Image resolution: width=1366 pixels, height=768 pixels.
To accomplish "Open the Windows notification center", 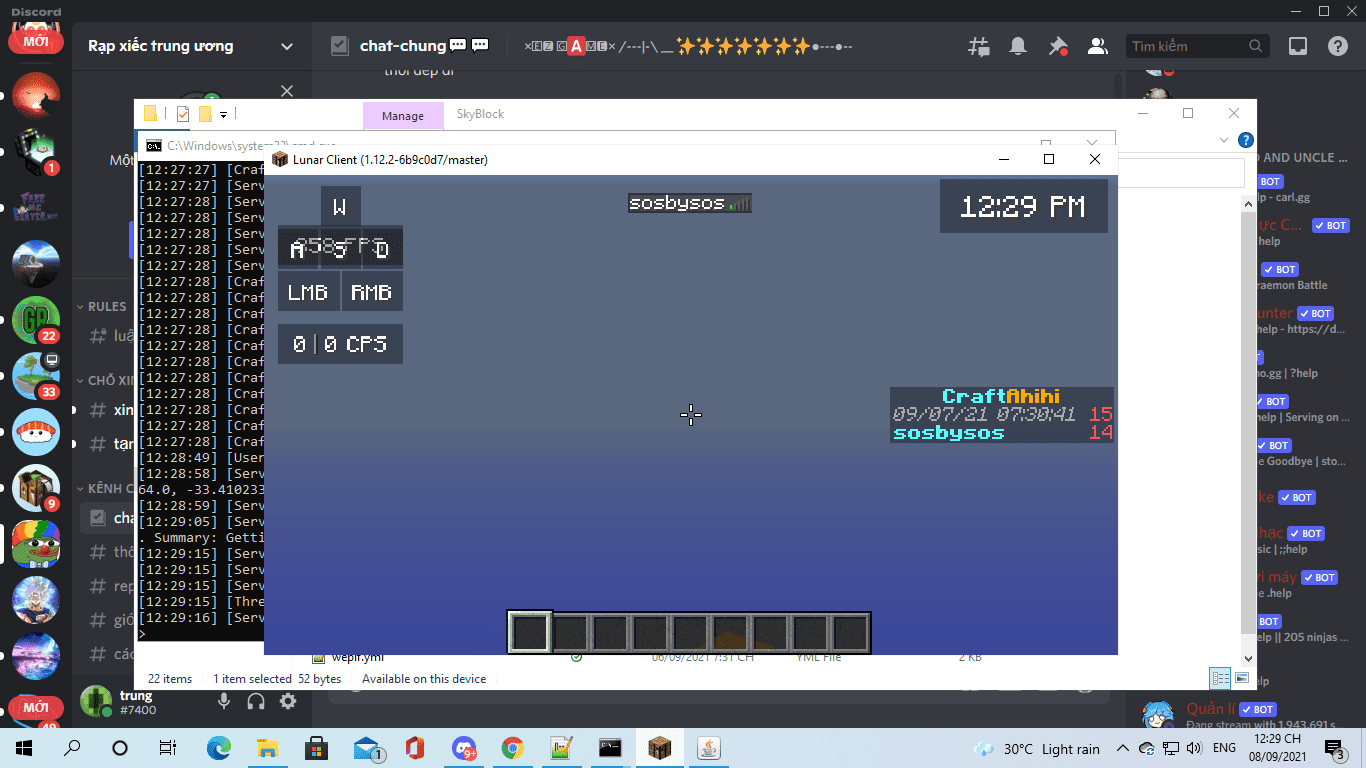I will [1334, 748].
